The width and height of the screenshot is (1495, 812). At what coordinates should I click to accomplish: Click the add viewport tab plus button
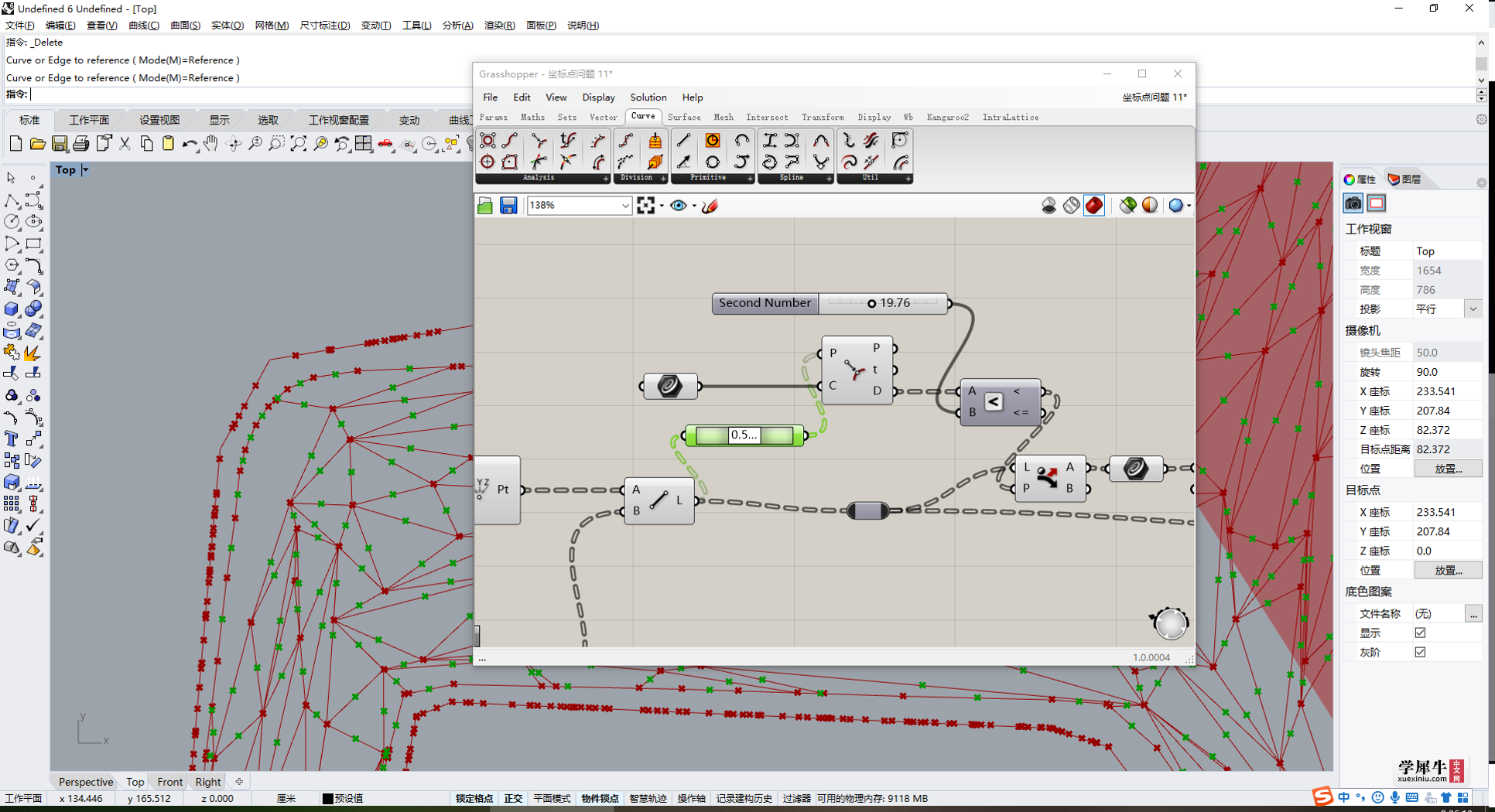tap(238, 782)
